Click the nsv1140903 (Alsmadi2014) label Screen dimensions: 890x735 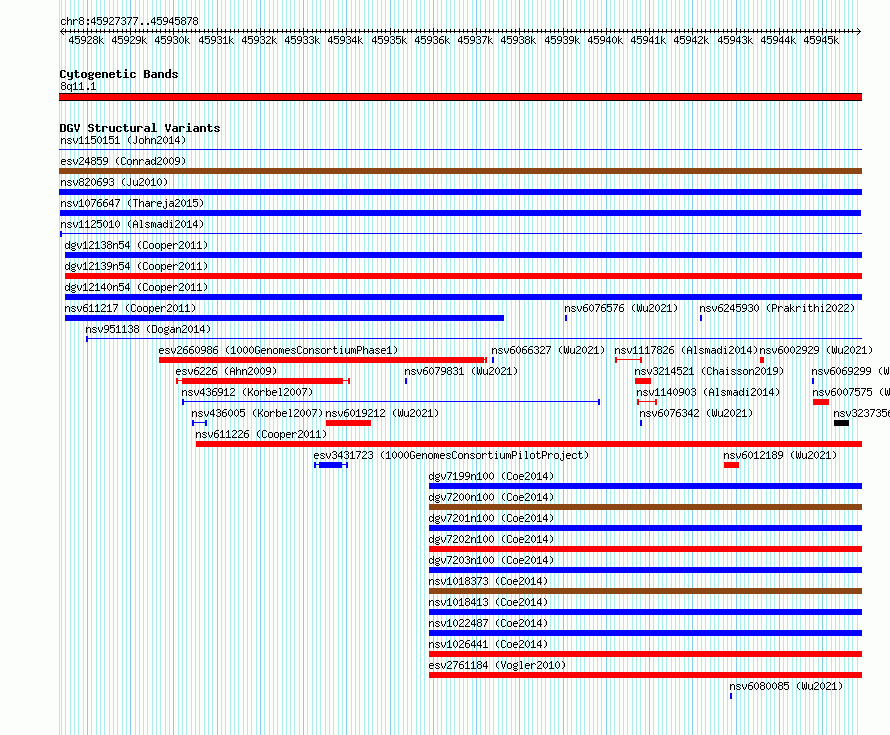click(x=708, y=392)
